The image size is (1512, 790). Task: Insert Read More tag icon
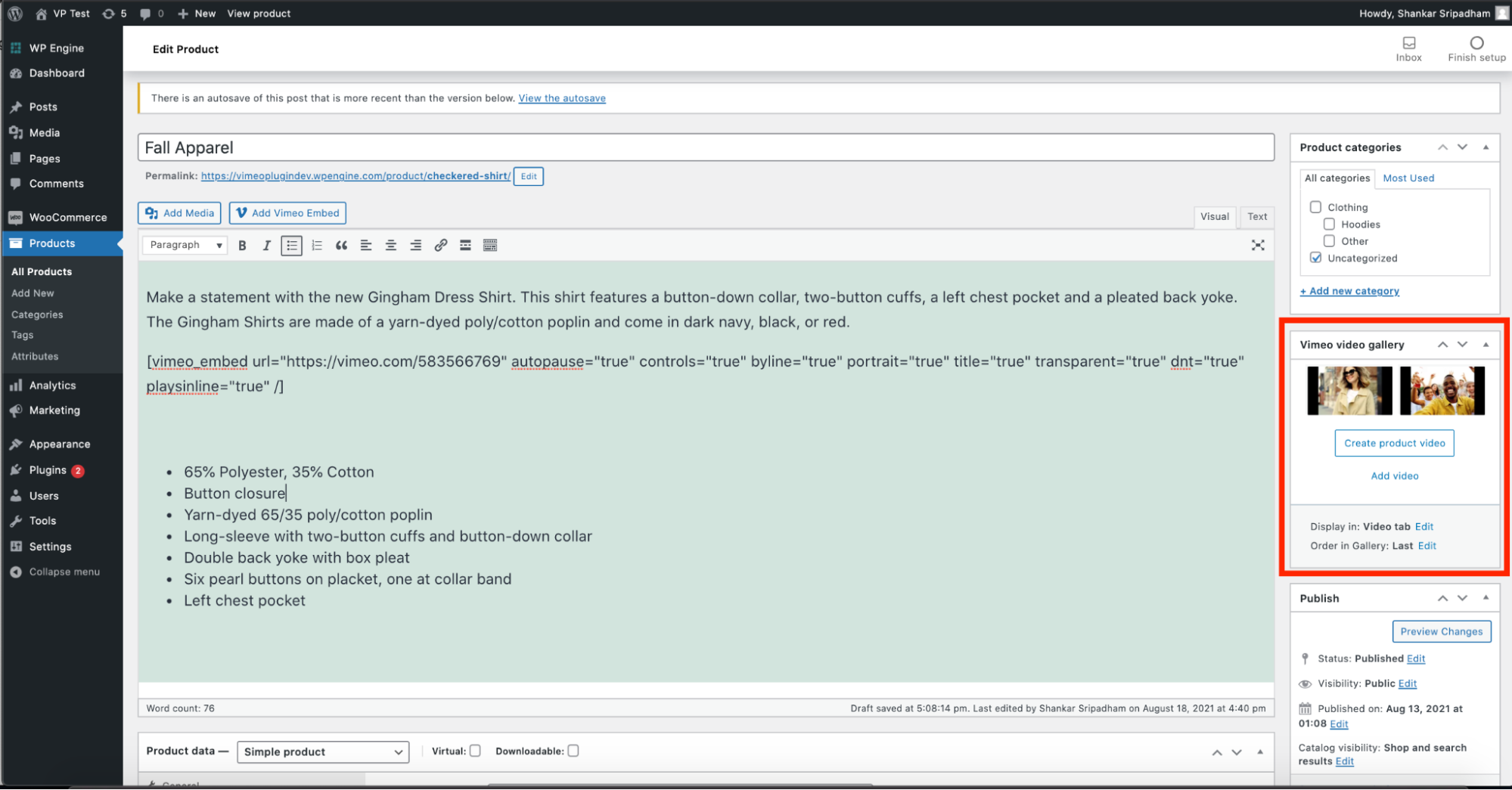click(466, 246)
